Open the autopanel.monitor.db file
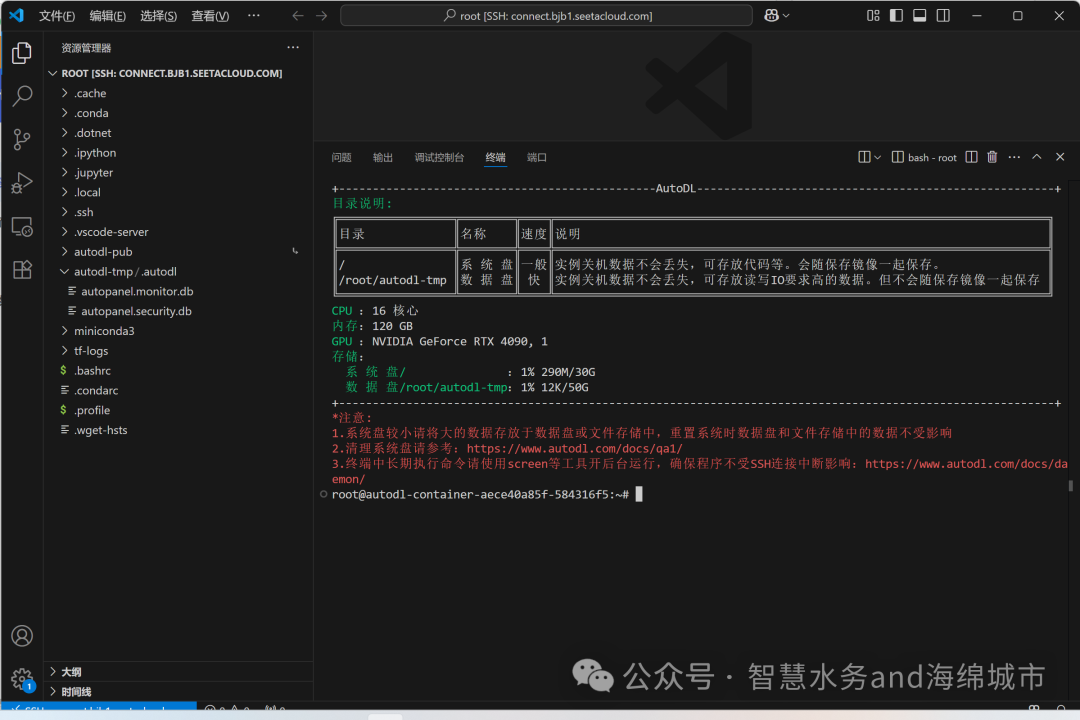 [x=178, y=291]
